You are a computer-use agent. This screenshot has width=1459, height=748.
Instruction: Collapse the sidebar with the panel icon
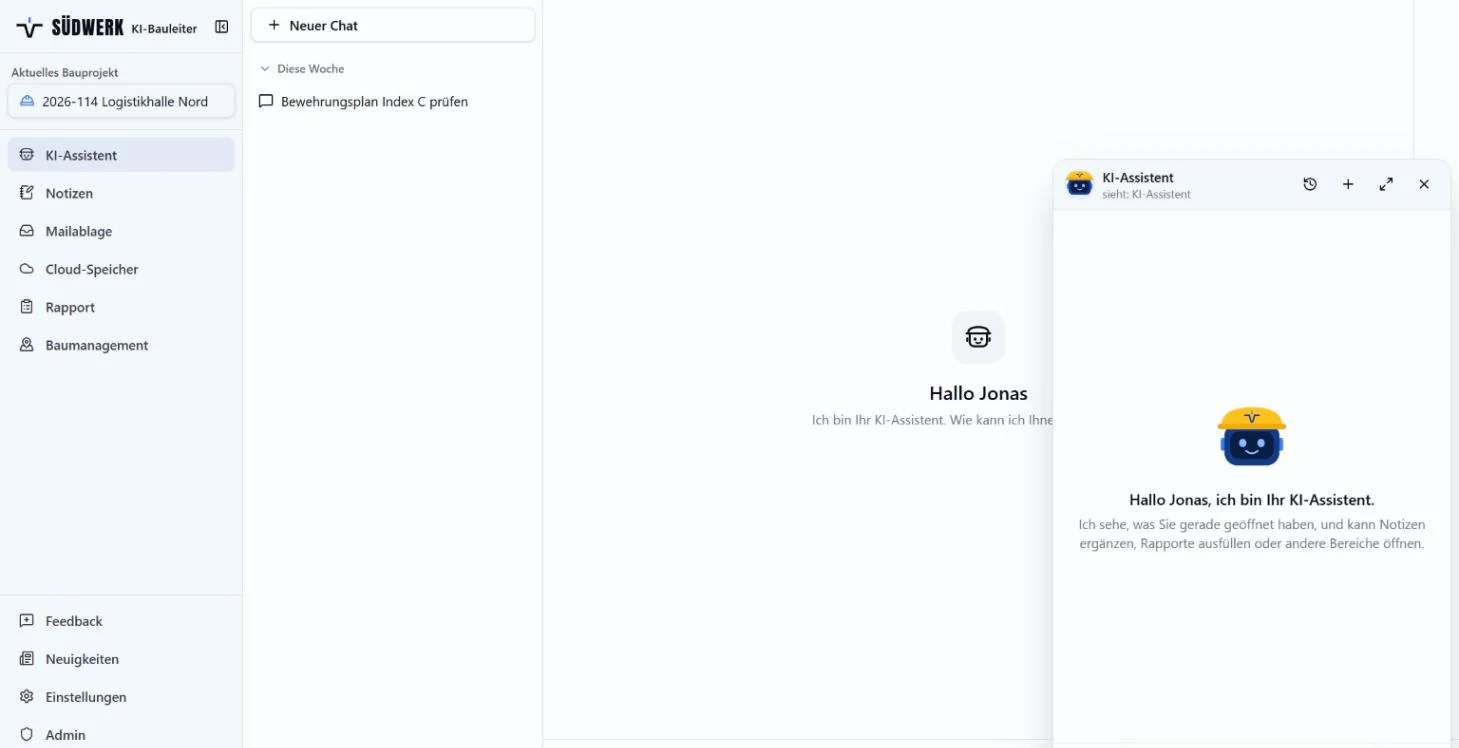(222, 27)
